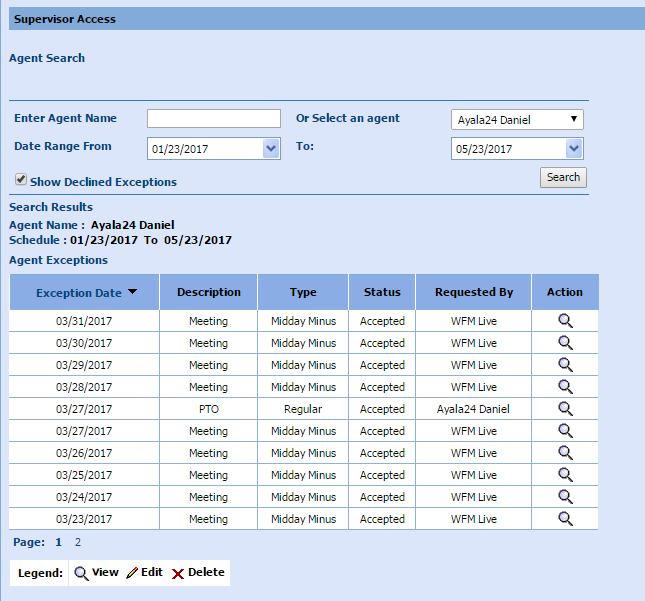View the 03/23/2017 Meeting exception

565,519
